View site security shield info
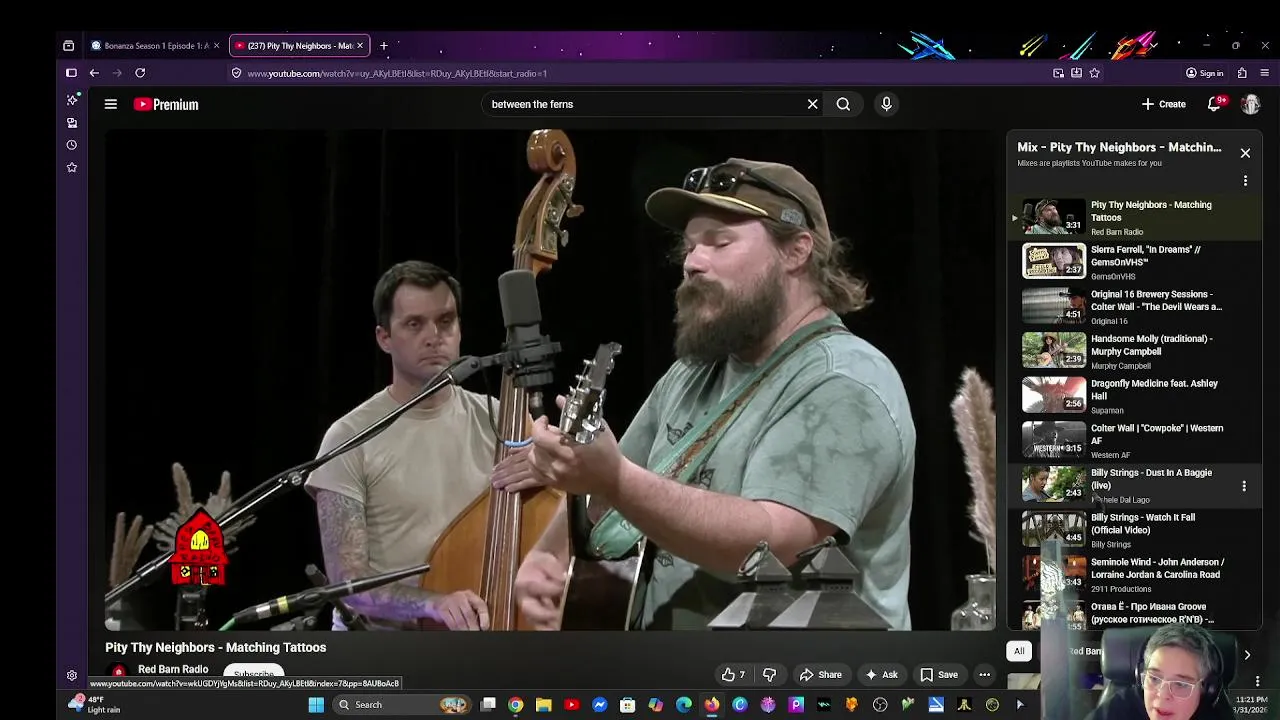The height and width of the screenshot is (720, 1280). pyautogui.click(x=236, y=73)
